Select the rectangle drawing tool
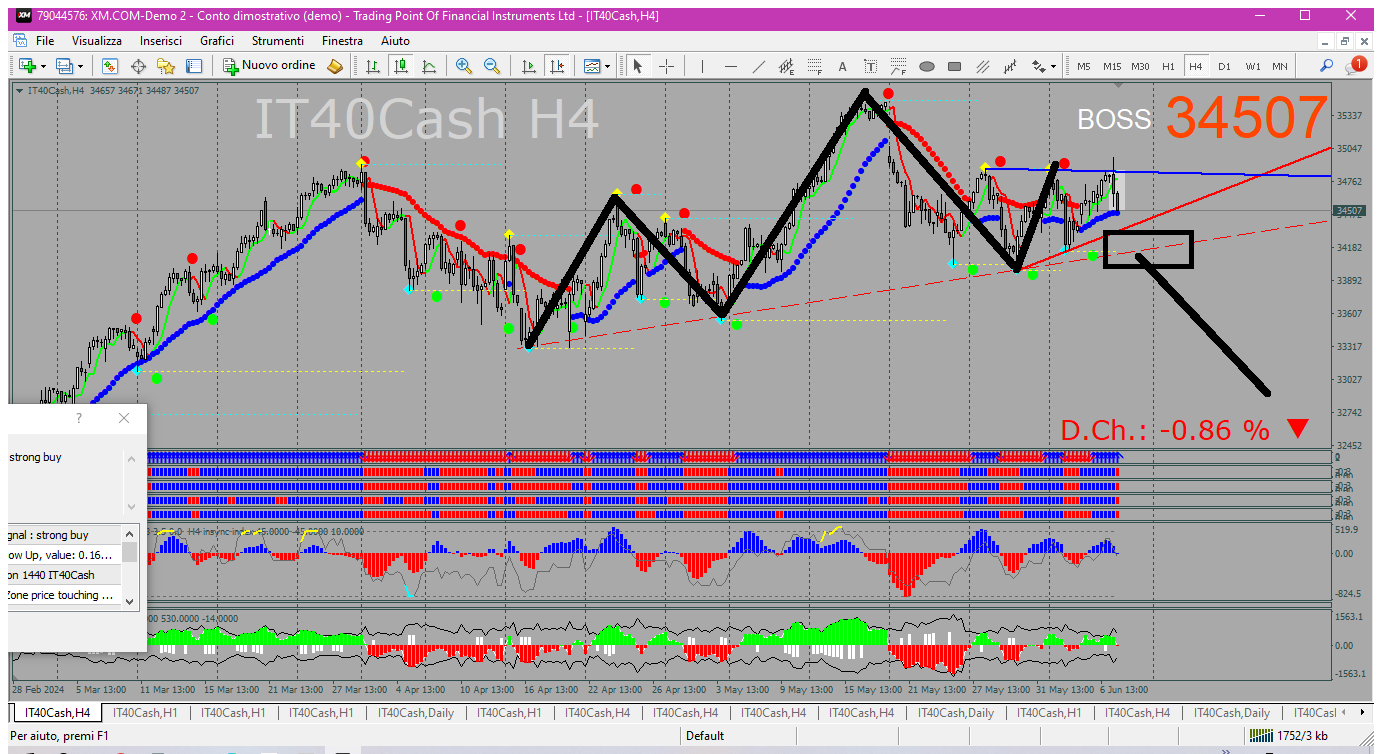Screen dimensions: 1382x754 coord(954,66)
